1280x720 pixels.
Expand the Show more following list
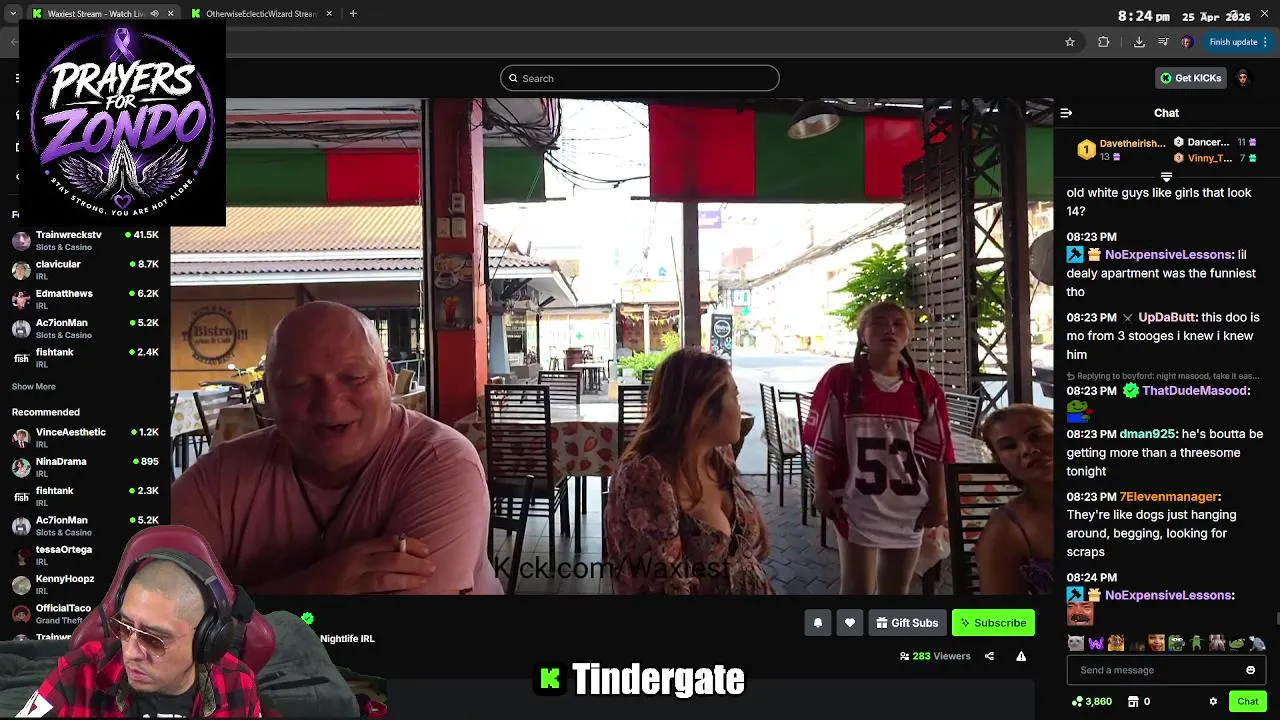(x=34, y=387)
